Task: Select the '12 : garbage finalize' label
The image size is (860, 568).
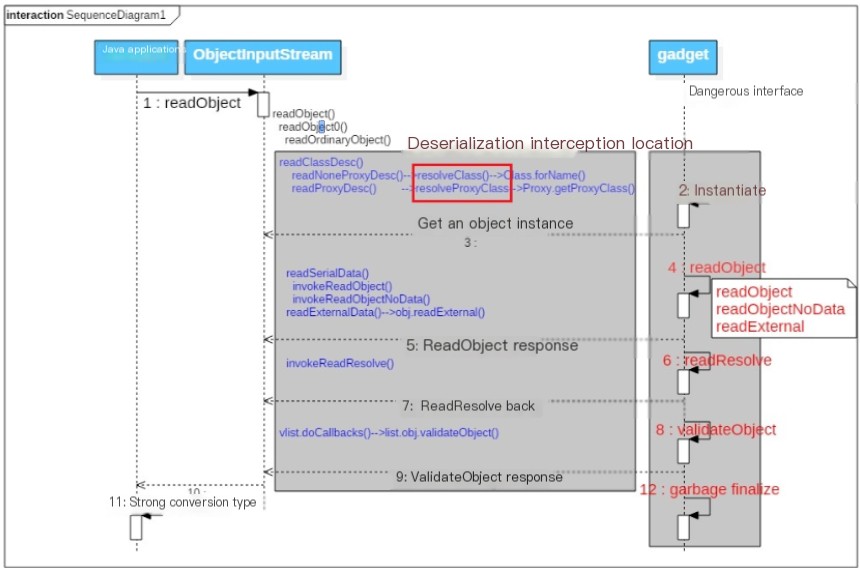Action: [709, 490]
